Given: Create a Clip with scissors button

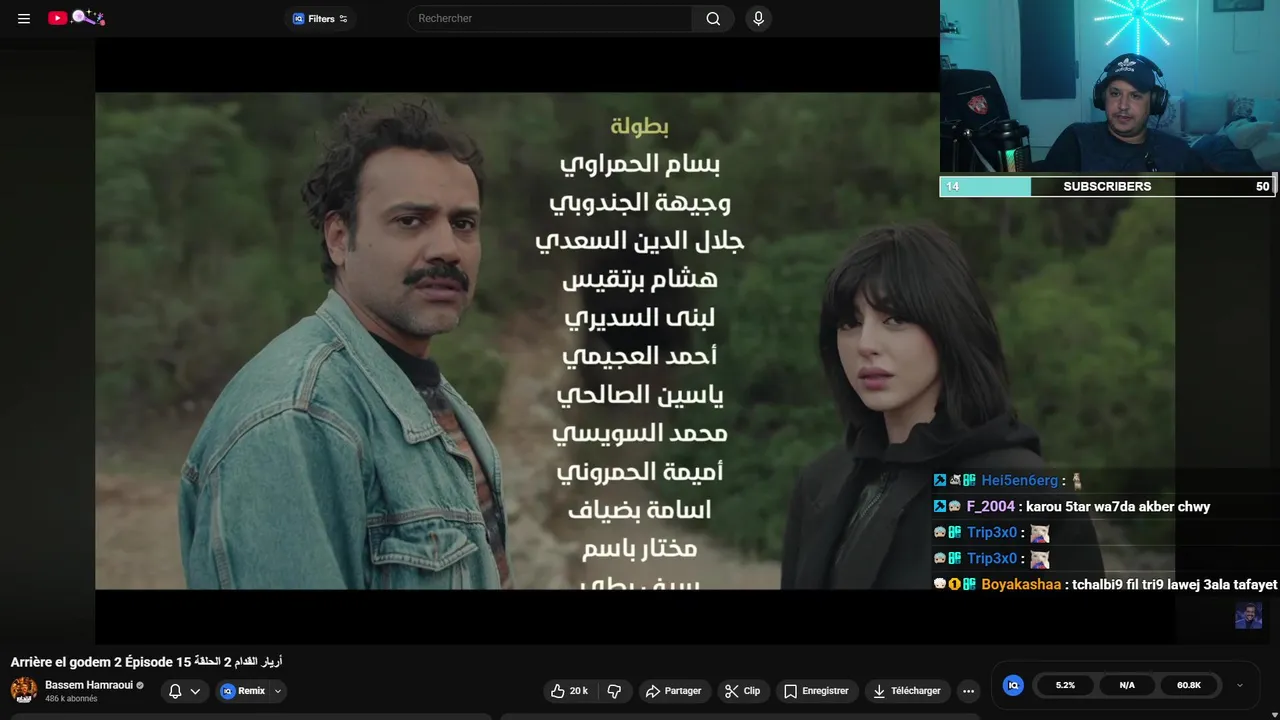Looking at the screenshot, I should pyautogui.click(x=743, y=691).
